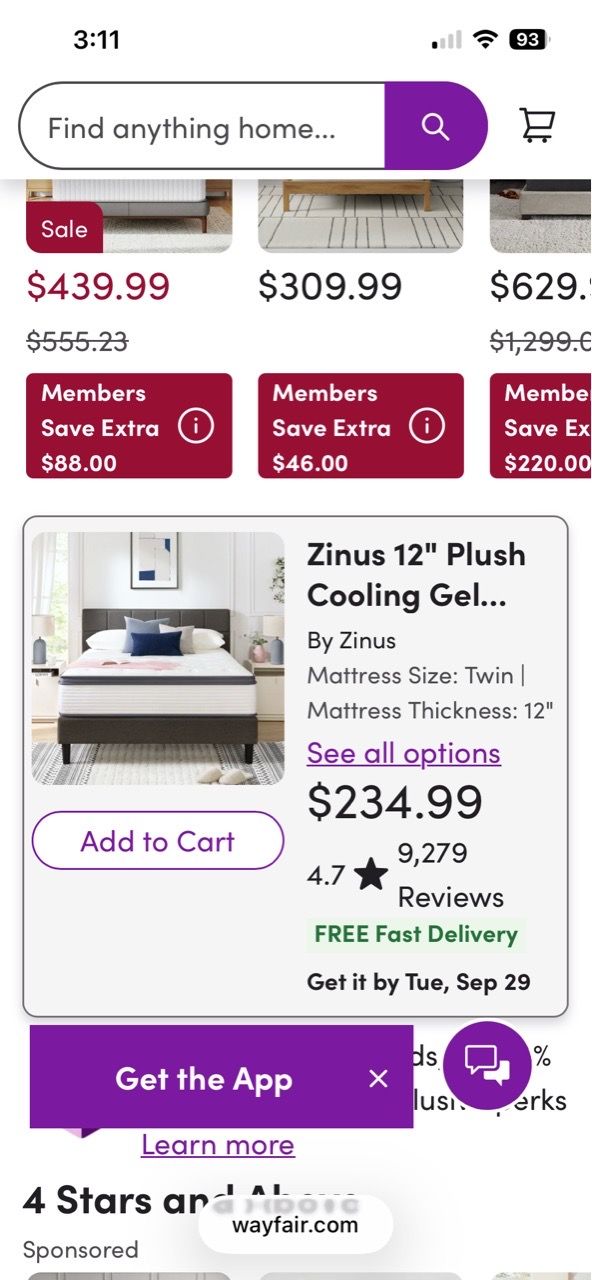
Task: Open Zinus 12" Plush Cooling Gel title
Action: [416, 574]
